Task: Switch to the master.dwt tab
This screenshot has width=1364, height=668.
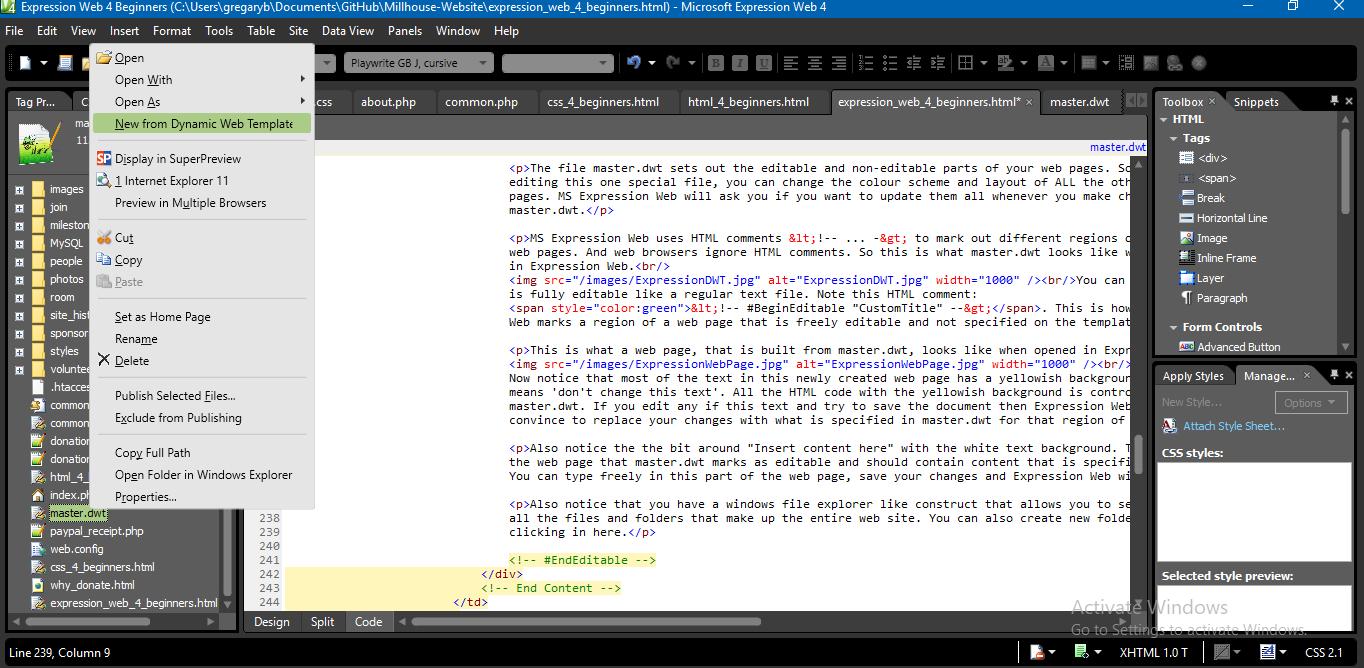Action: 1079,102
